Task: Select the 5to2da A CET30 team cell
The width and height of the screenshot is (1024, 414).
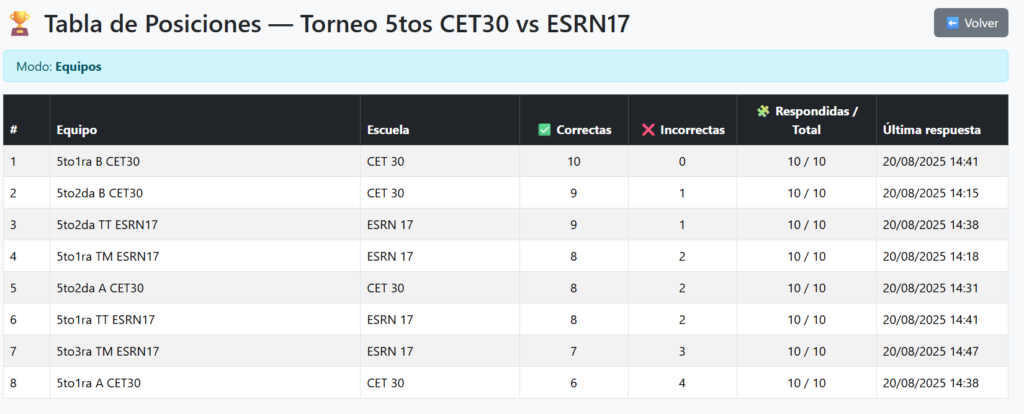Action: [x=100, y=288]
